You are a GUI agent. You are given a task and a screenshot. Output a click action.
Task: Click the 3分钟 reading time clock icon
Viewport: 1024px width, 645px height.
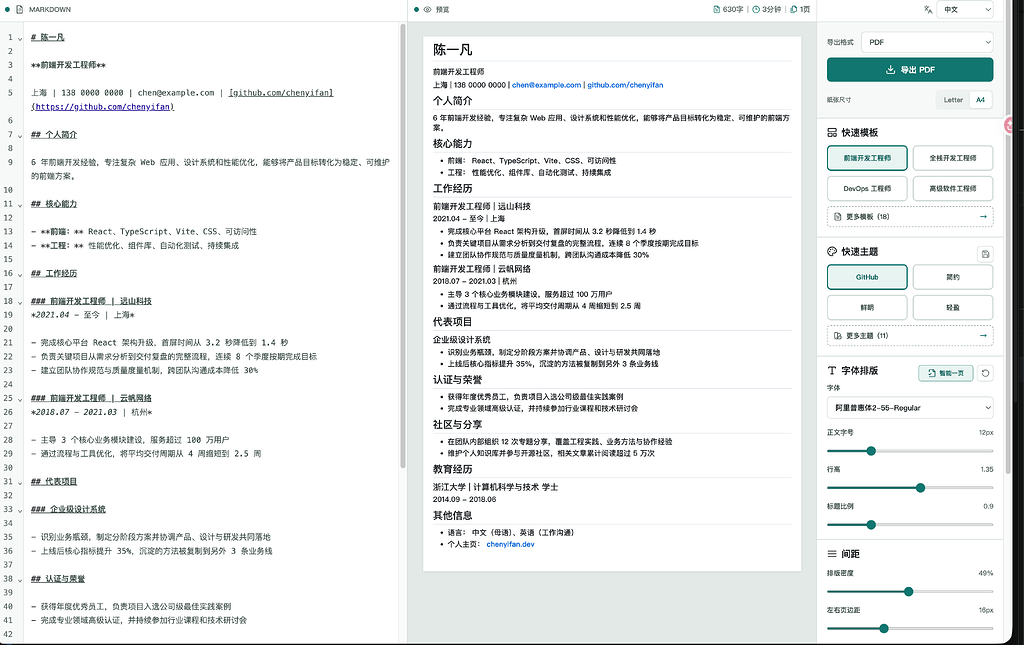(756, 10)
